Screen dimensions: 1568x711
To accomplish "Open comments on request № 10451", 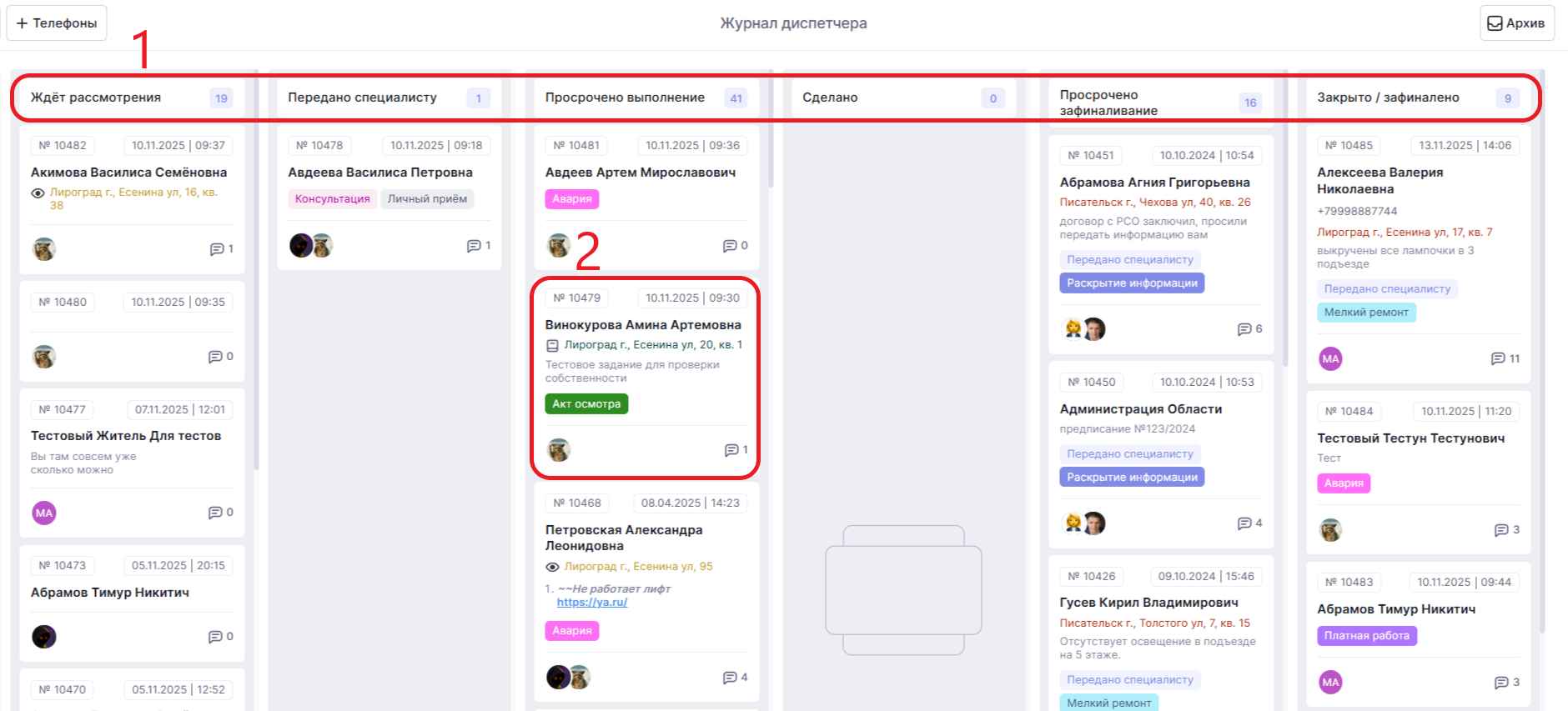I will tap(1244, 329).
